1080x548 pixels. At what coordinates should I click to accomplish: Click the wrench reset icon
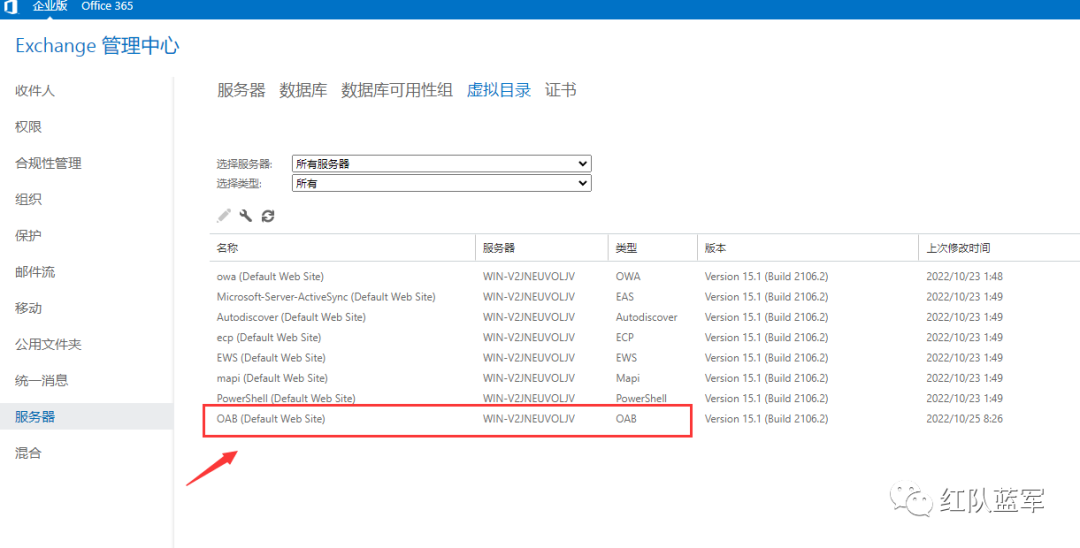click(246, 215)
